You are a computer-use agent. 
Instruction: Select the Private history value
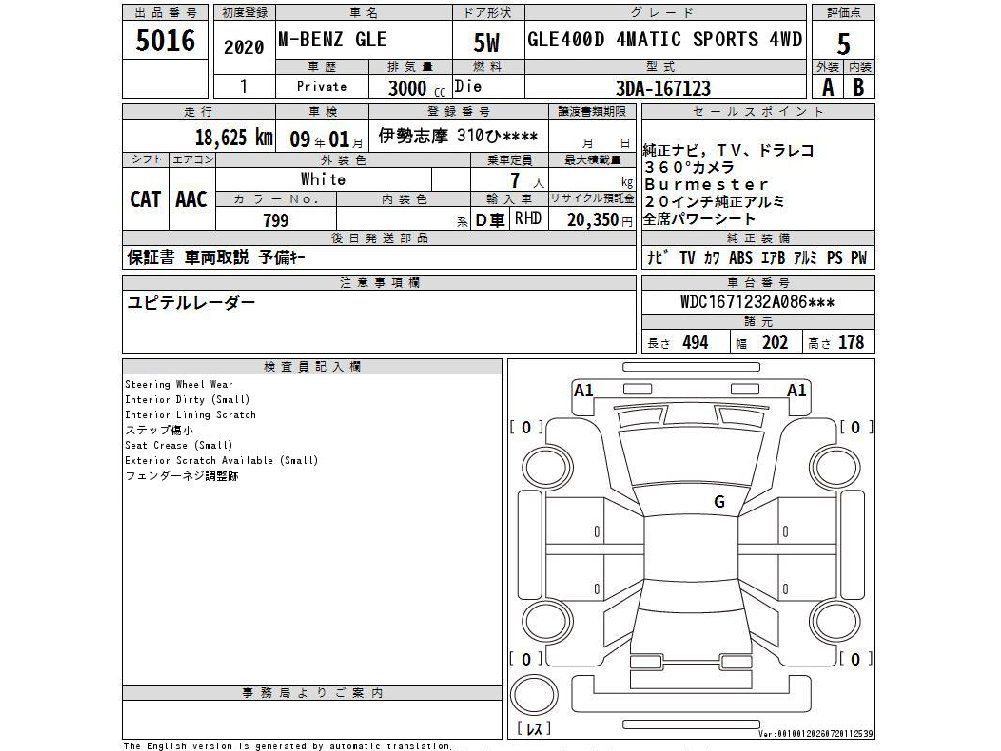tap(322, 86)
